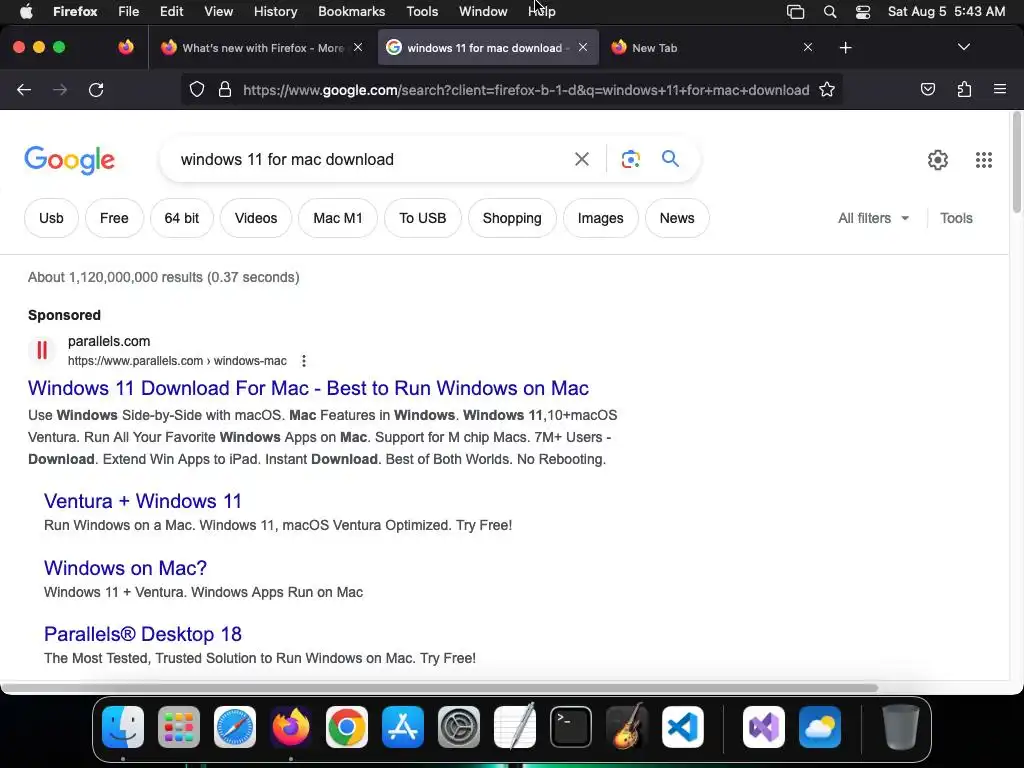Switch to Videos results

[x=256, y=218]
